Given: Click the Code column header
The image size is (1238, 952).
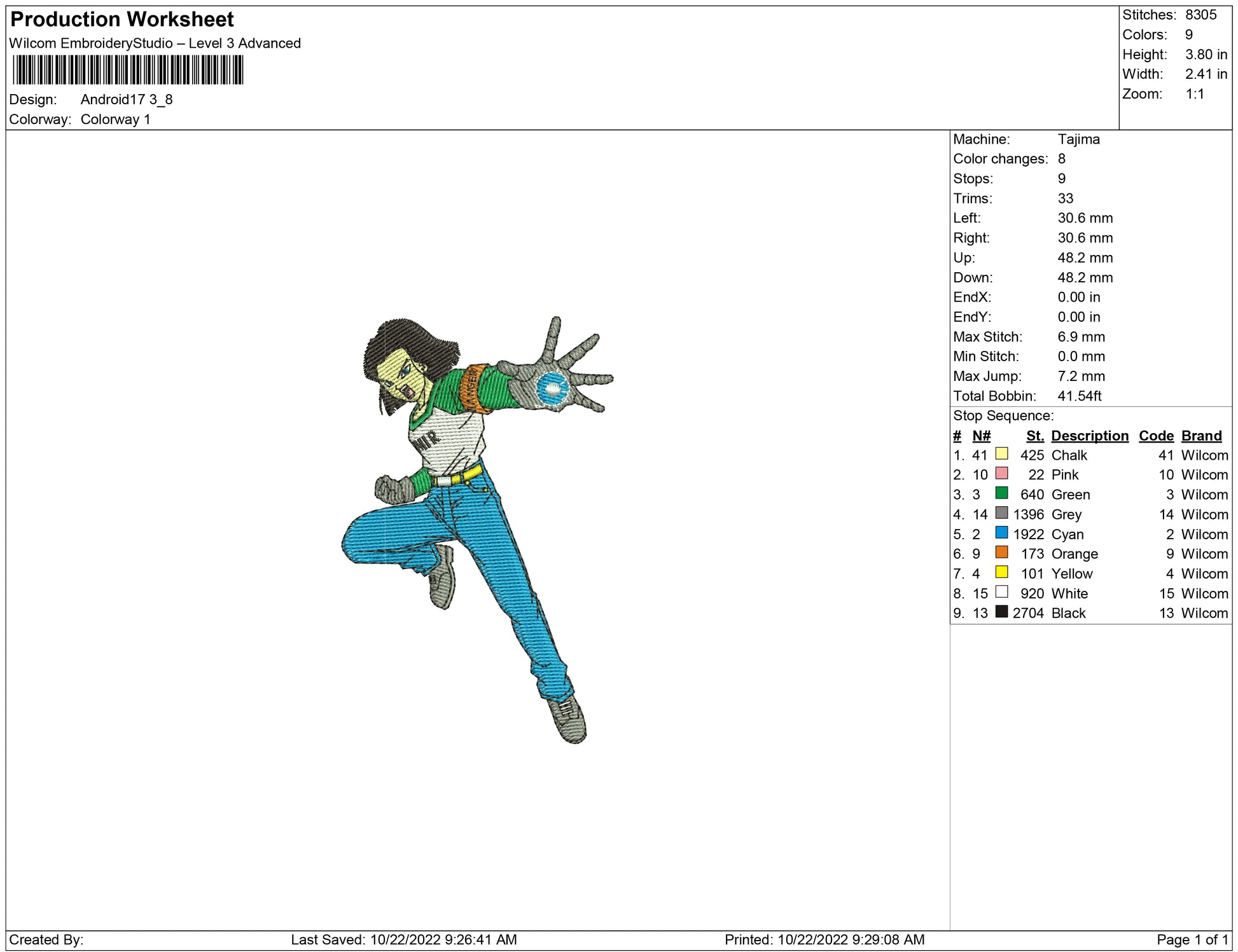Looking at the screenshot, I should (x=1155, y=436).
